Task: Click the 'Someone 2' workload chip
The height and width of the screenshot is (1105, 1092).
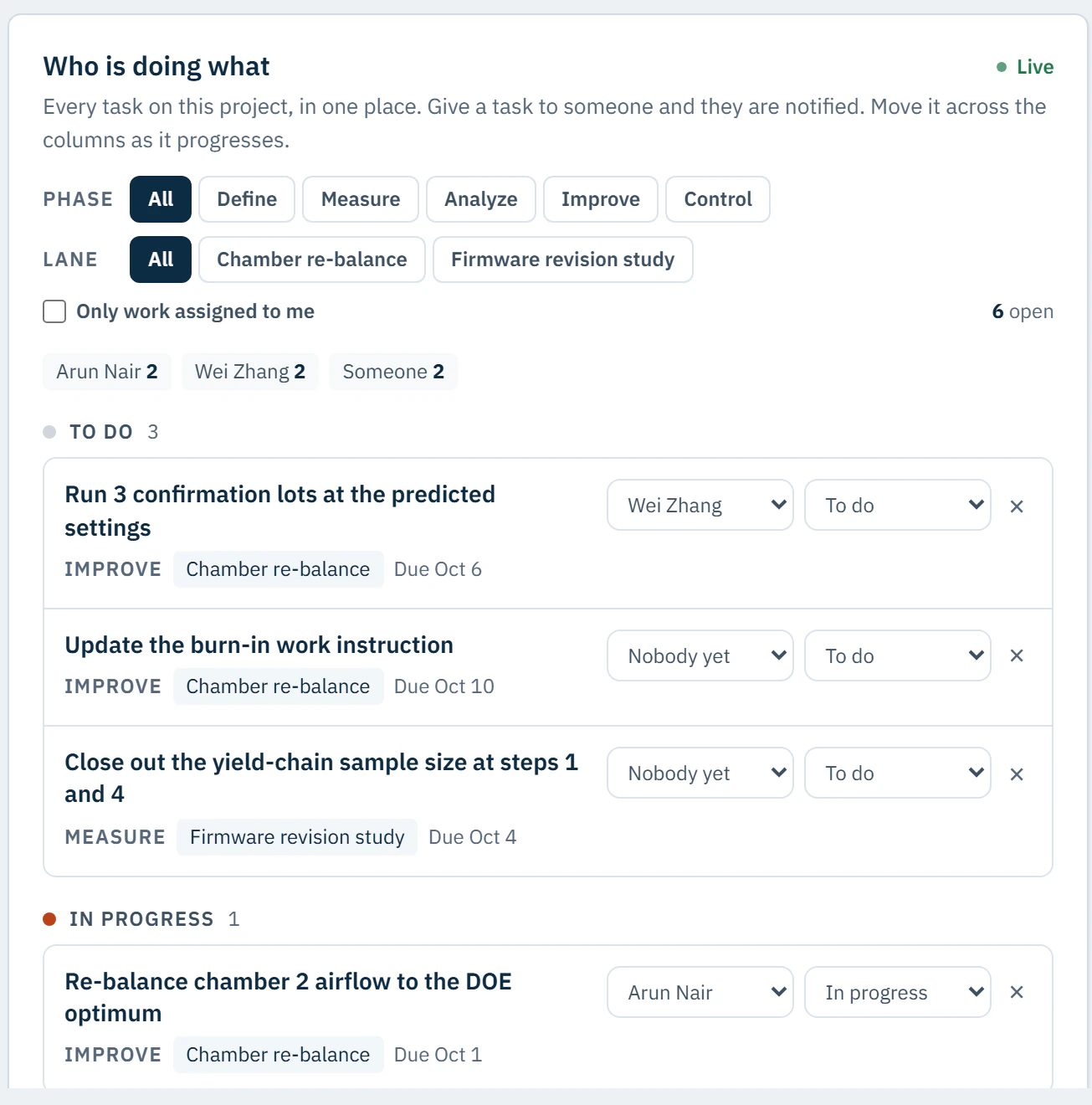Action: click(x=393, y=372)
